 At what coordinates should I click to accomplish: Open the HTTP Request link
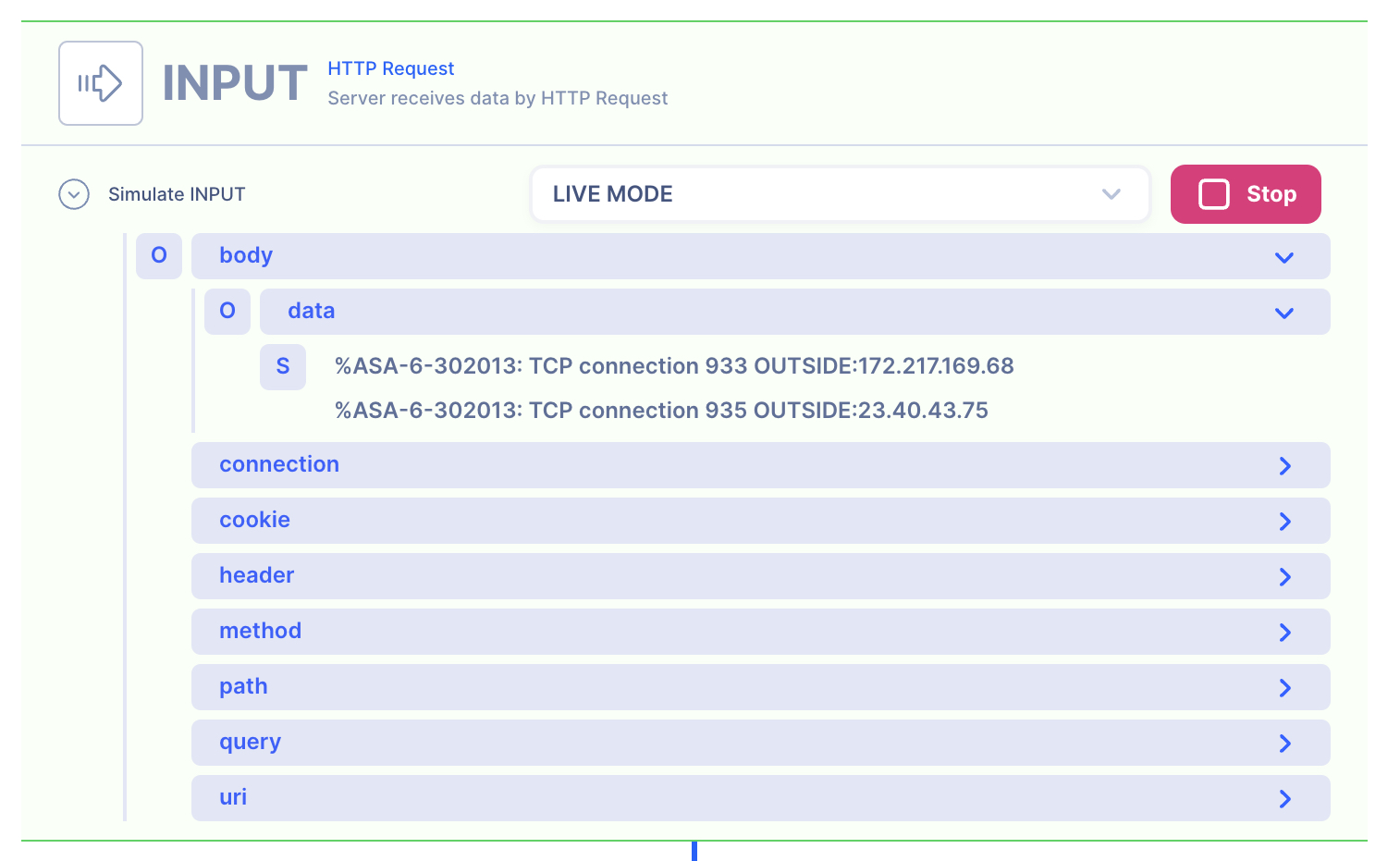click(391, 68)
